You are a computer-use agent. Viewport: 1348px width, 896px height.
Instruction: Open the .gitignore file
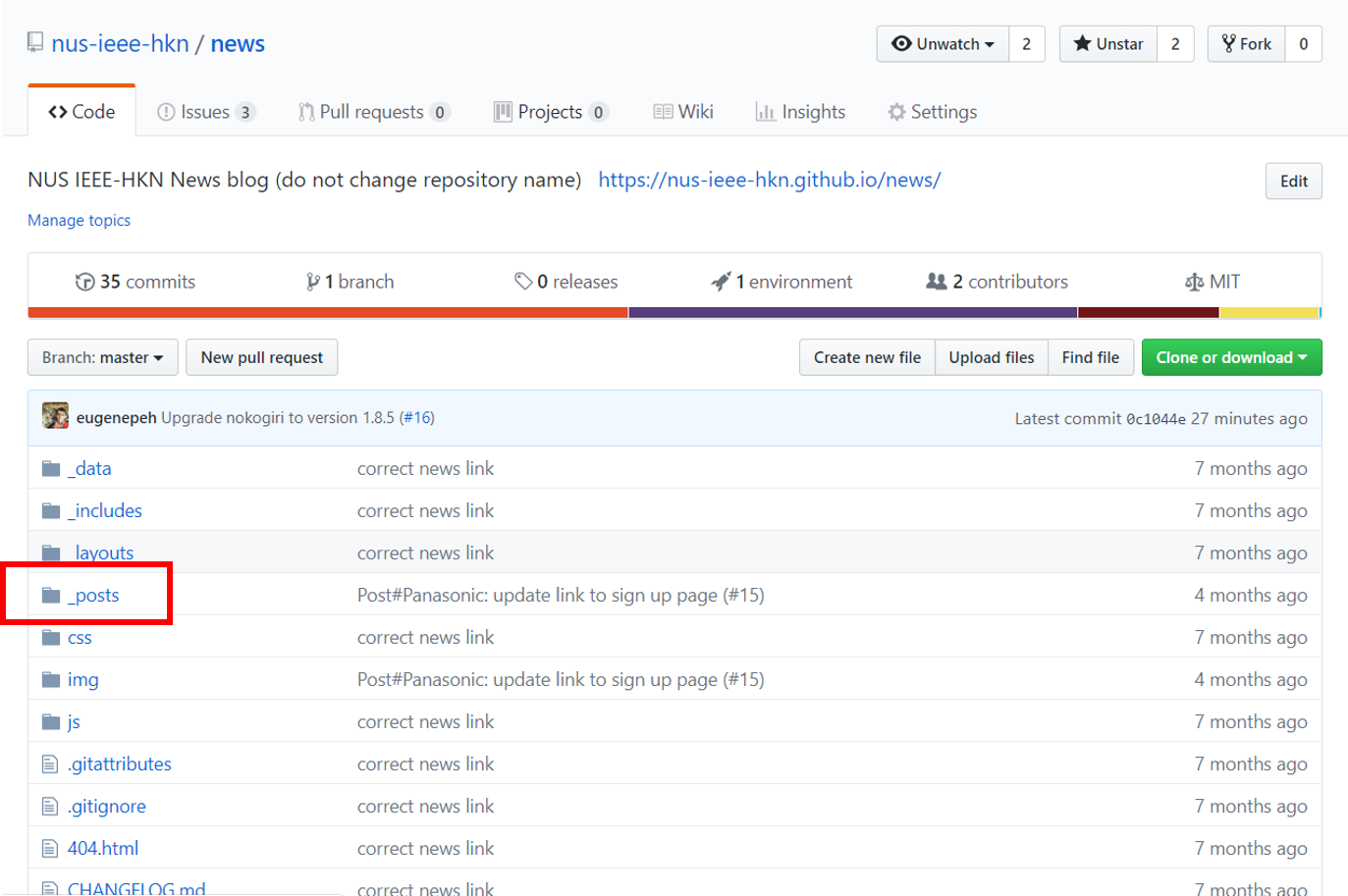[x=107, y=806]
